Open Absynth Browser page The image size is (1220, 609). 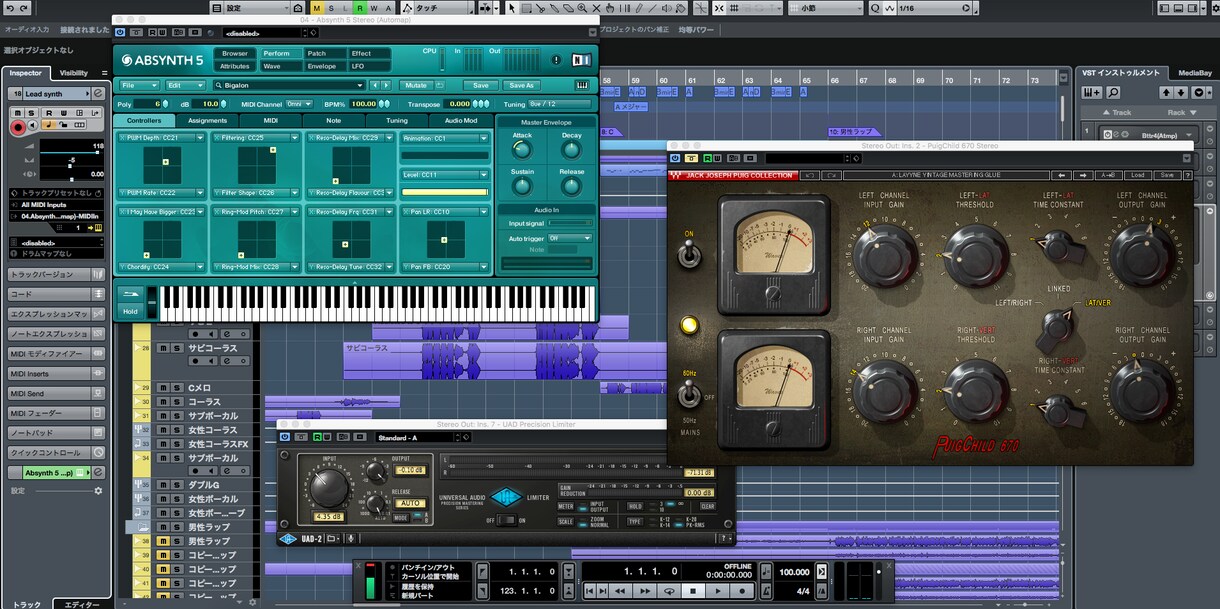[235, 53]
